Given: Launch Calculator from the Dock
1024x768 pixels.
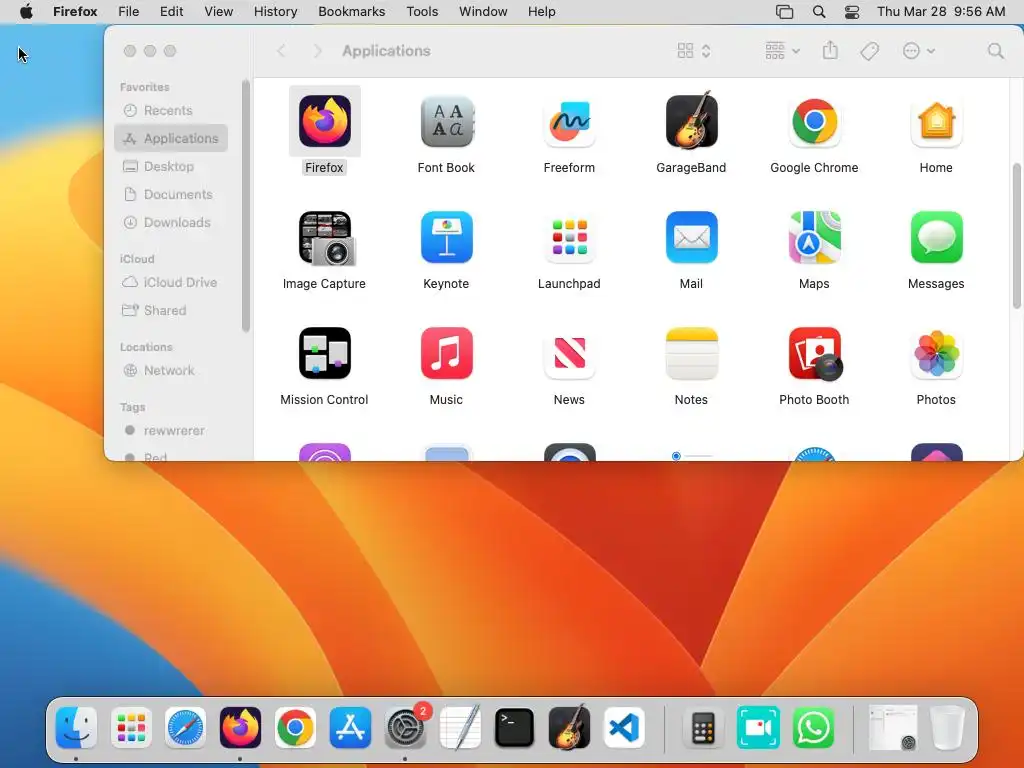Looking at the screenshot, I should pos(703,727).
